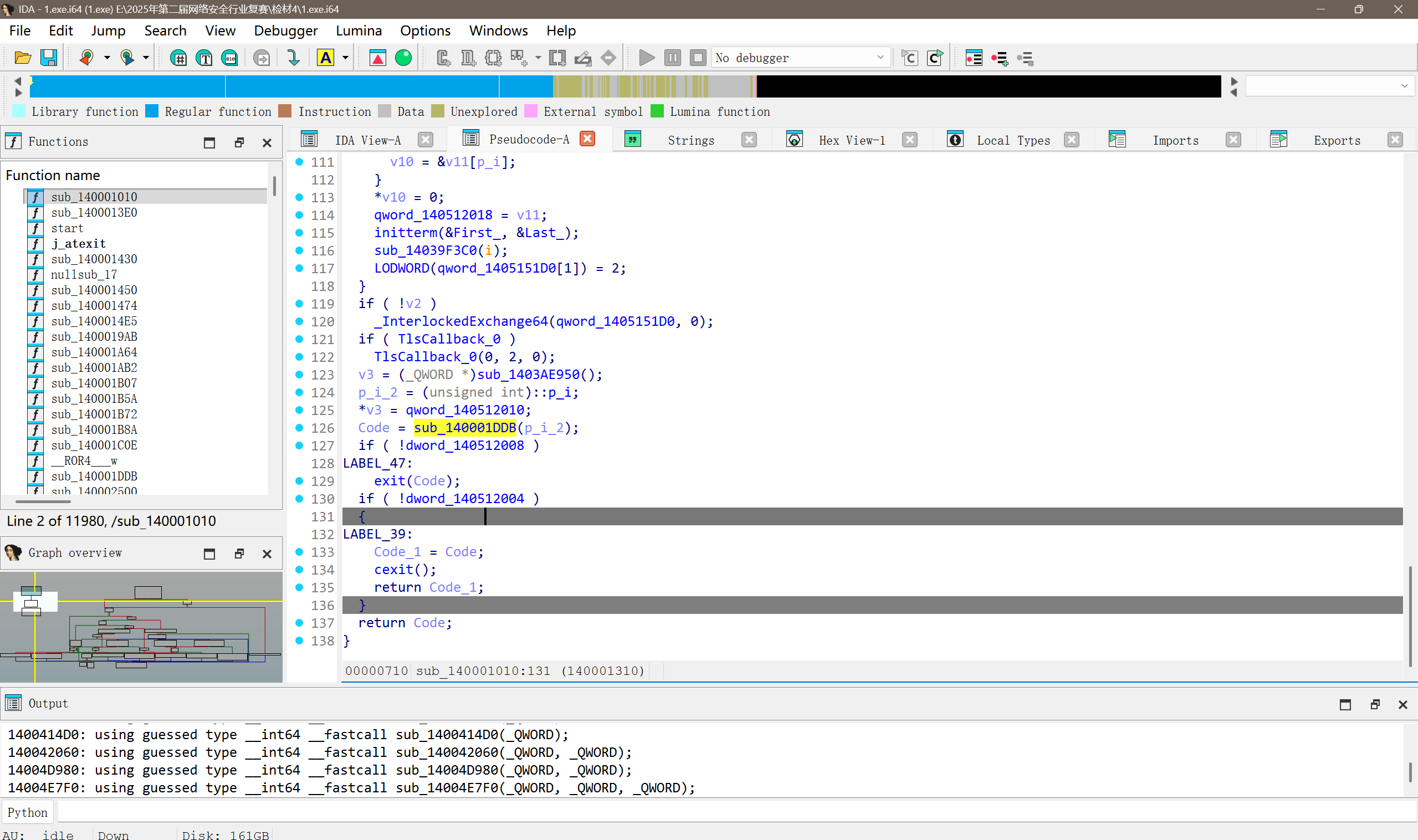
Task: Start process with the play button
Action: [647, 58]
